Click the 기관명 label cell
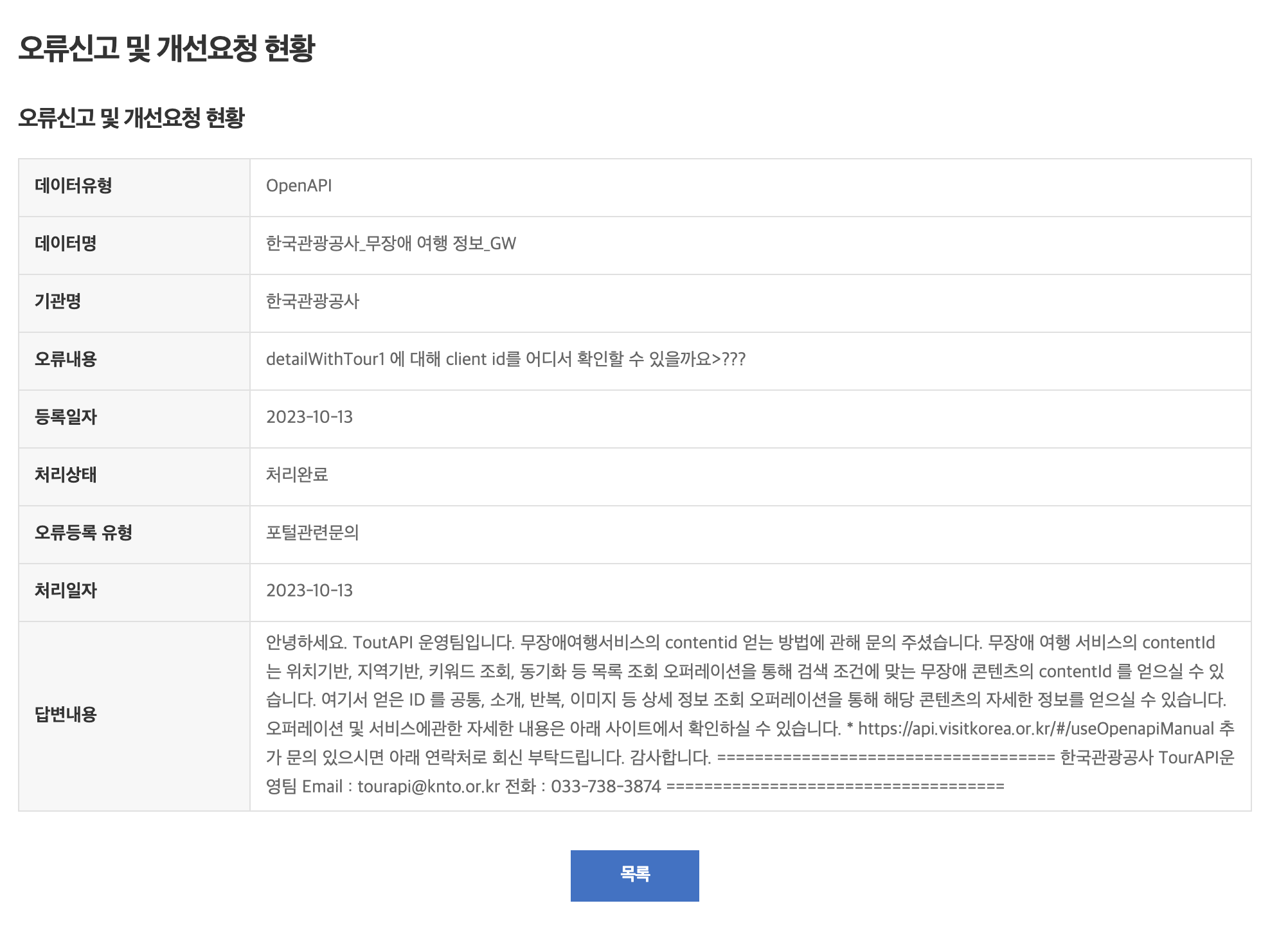 pos(134,303)
